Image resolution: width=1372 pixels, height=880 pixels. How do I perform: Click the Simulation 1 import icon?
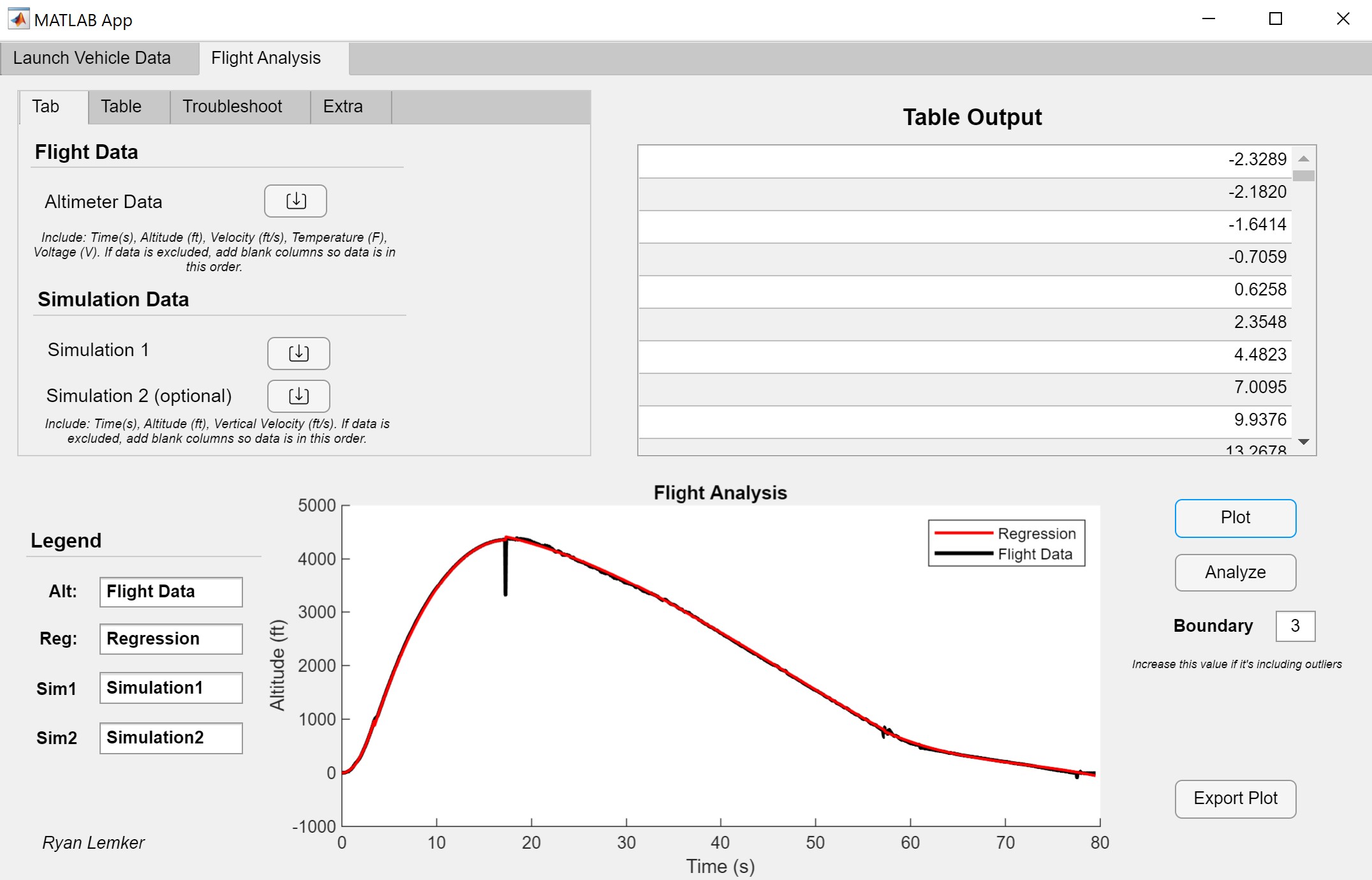pyautogui.click(x=298, y=351)
